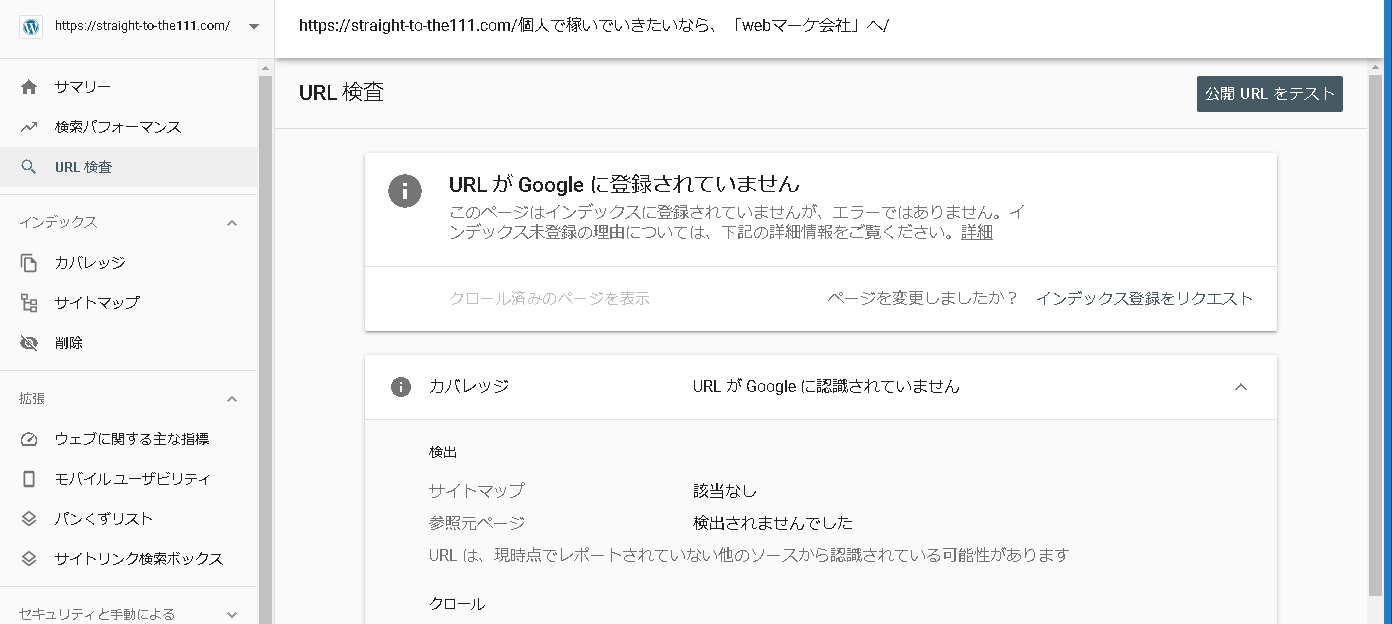This screenshot has width=1392, height=624.
Task: Collapse the 拡張 section chevron
Action: click(x=232, y=399)
